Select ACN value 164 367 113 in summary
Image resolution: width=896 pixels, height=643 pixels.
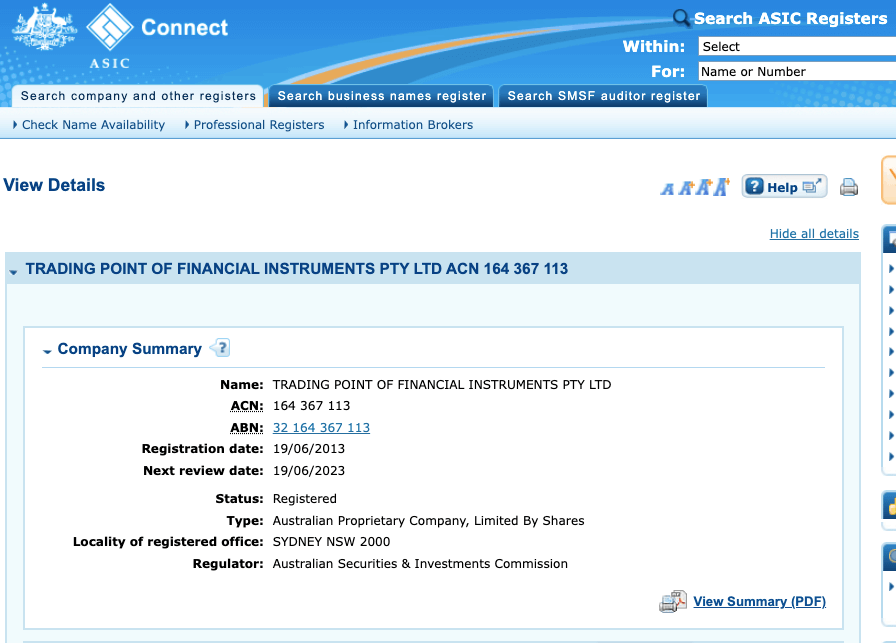pos(311,406)
